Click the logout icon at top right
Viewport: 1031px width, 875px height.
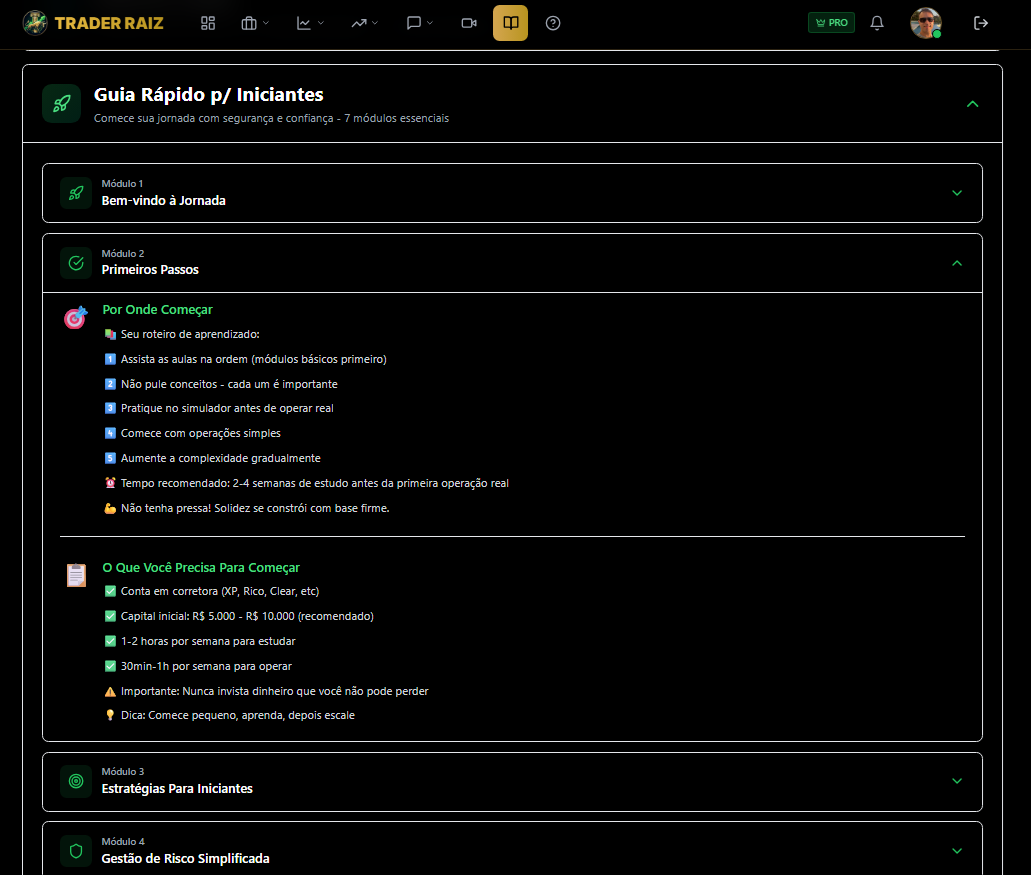(981, 23)
